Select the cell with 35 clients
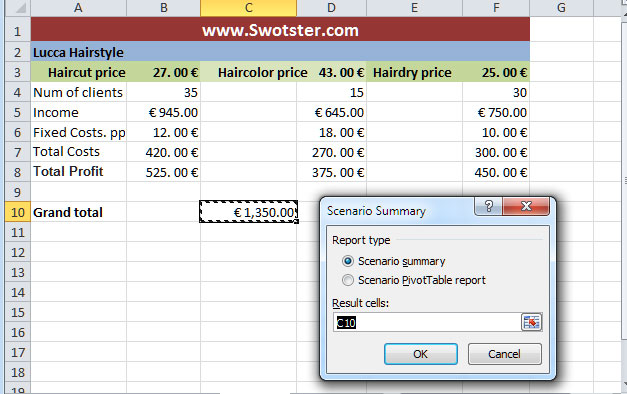Screen dimensions: 627x394 coord(164,92)
